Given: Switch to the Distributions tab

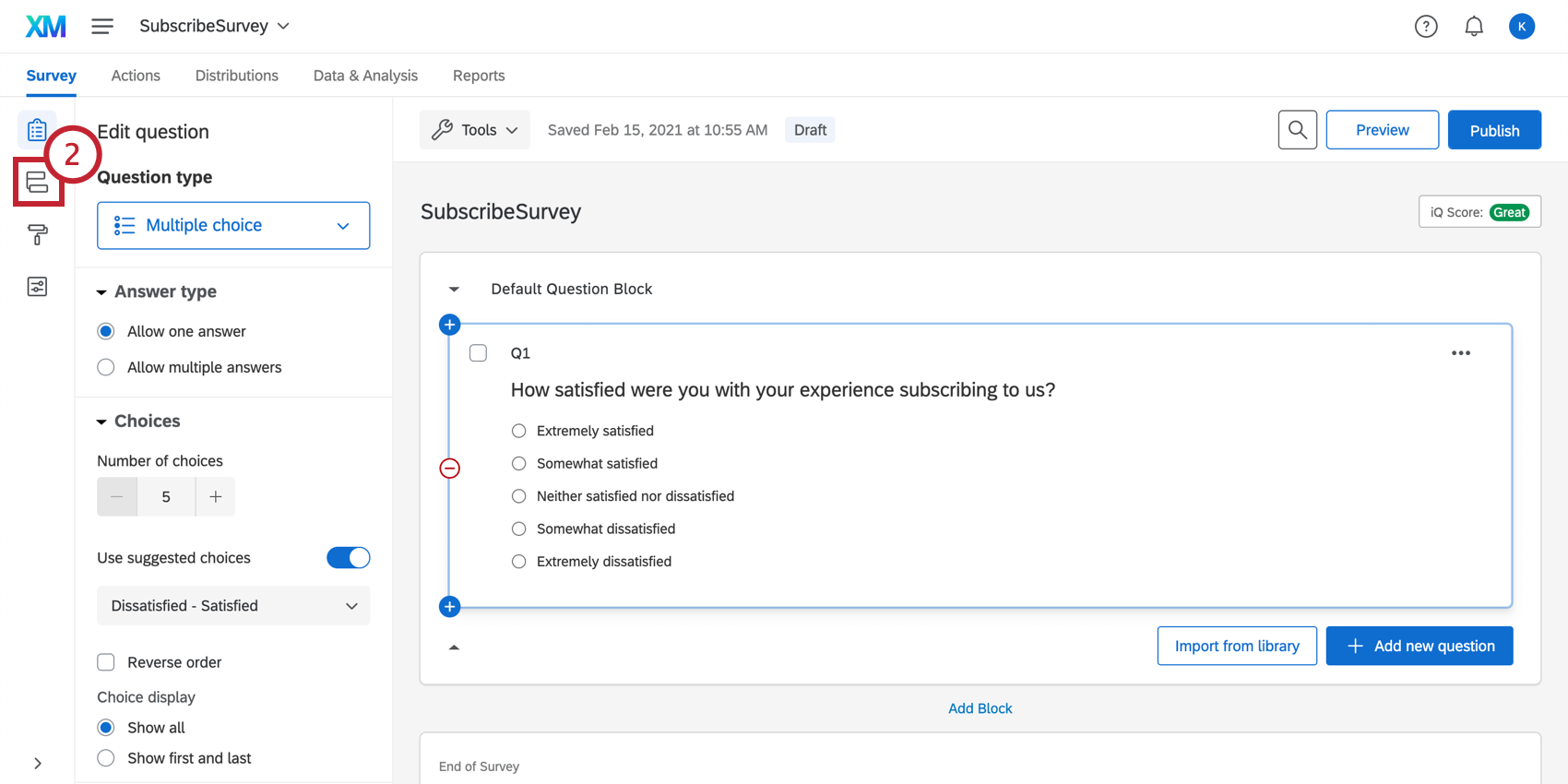Looking at the screenshot, I should (236, 76).
